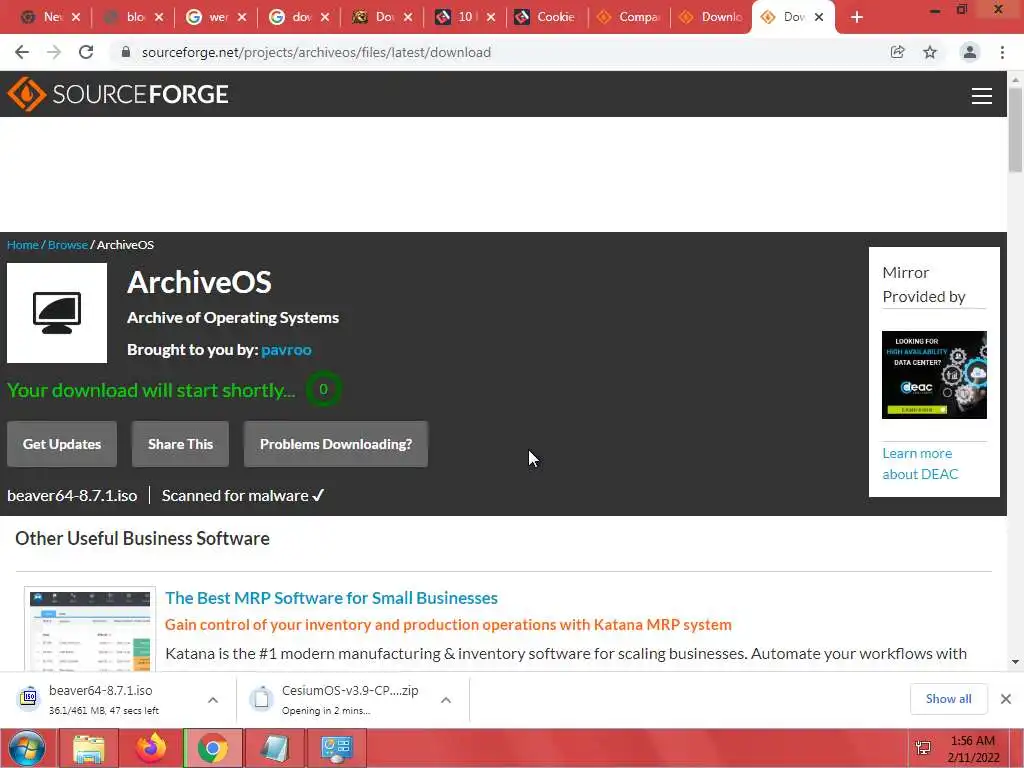This screenshot has height=768, width=1024.
Task: Click the scrollbar down arrow
Action: pos(1015,662)
